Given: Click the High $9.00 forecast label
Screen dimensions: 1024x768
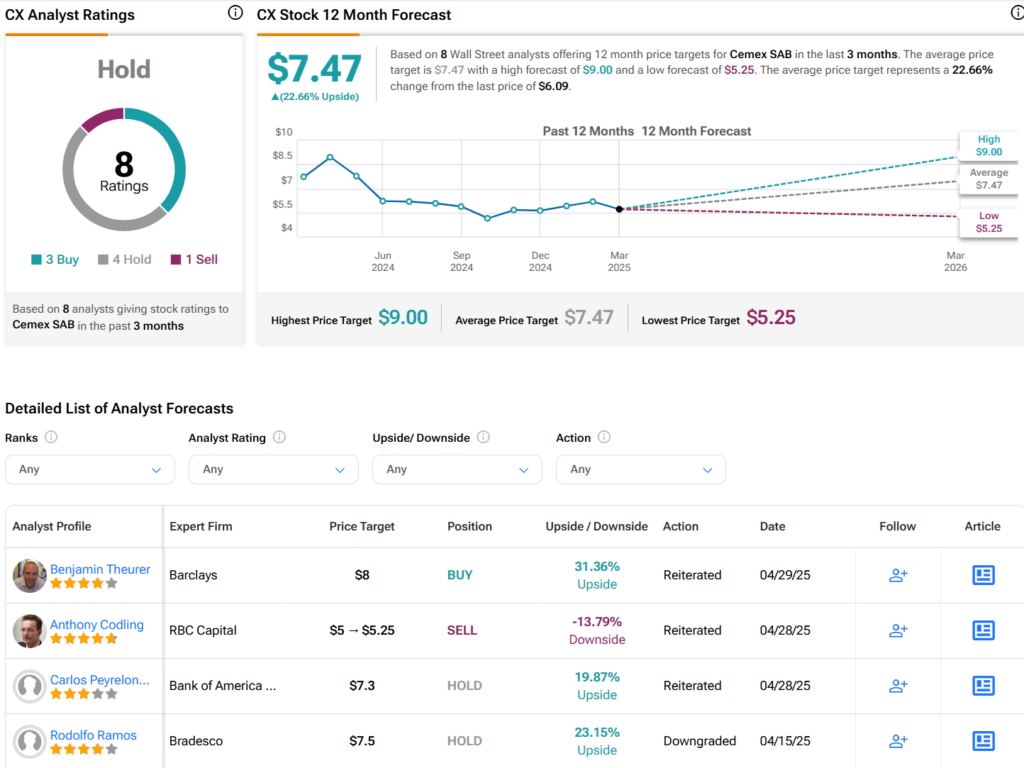Looking at the screenshot, I should click(988, 145).
